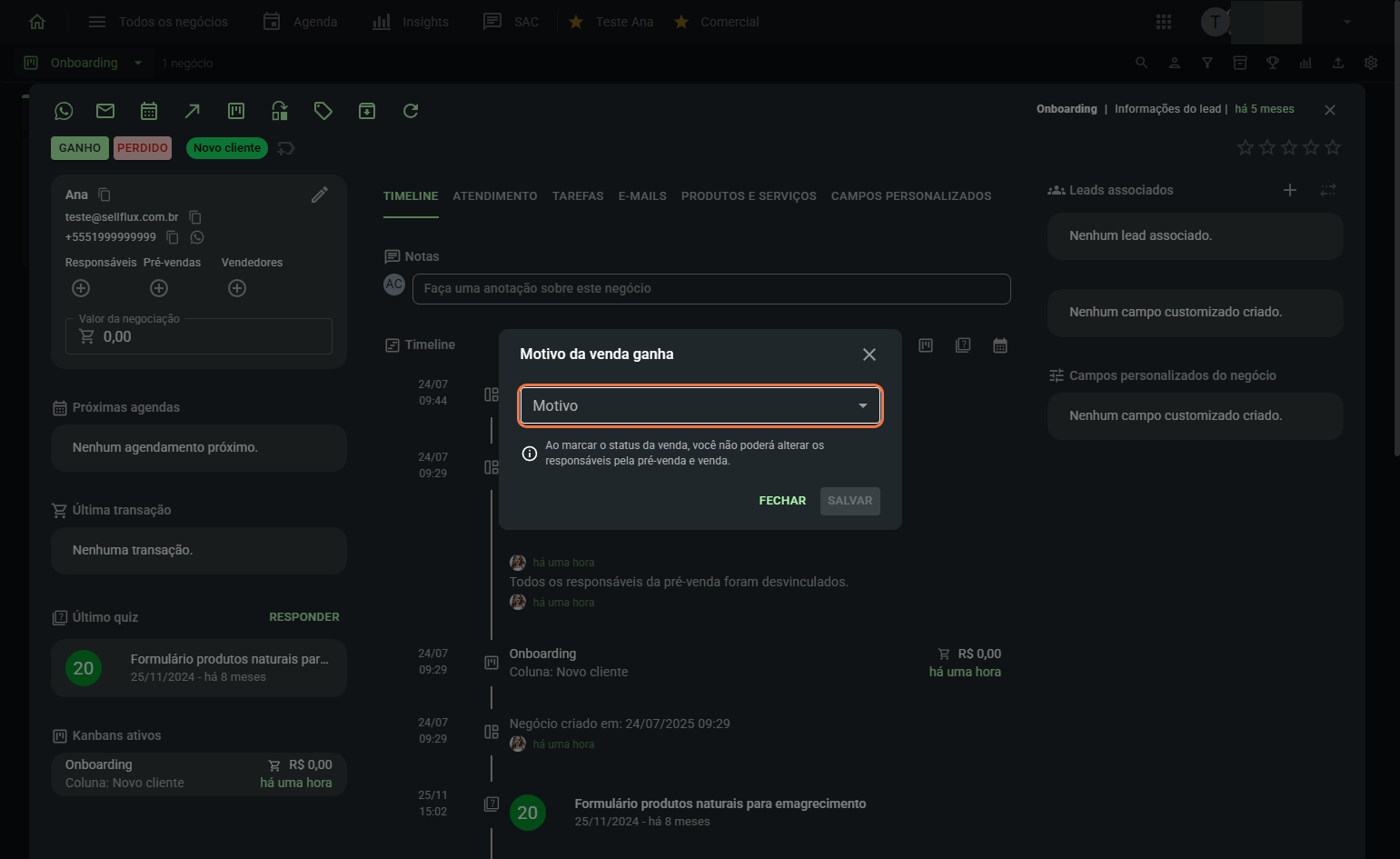Click the refresh icon in deal toolbar
The image size is (1400, 859).
[411, 111]
